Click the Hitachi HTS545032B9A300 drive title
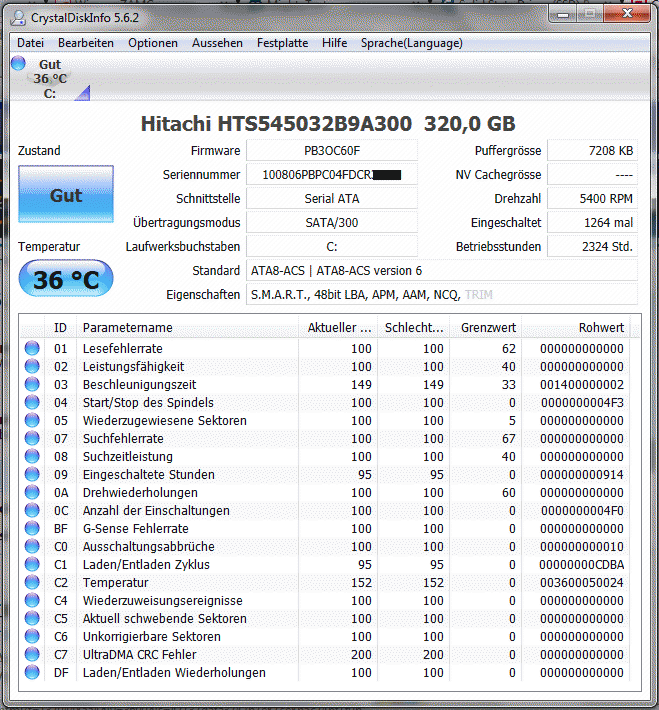This screenshot has width=659, height=710. [276, 124]
